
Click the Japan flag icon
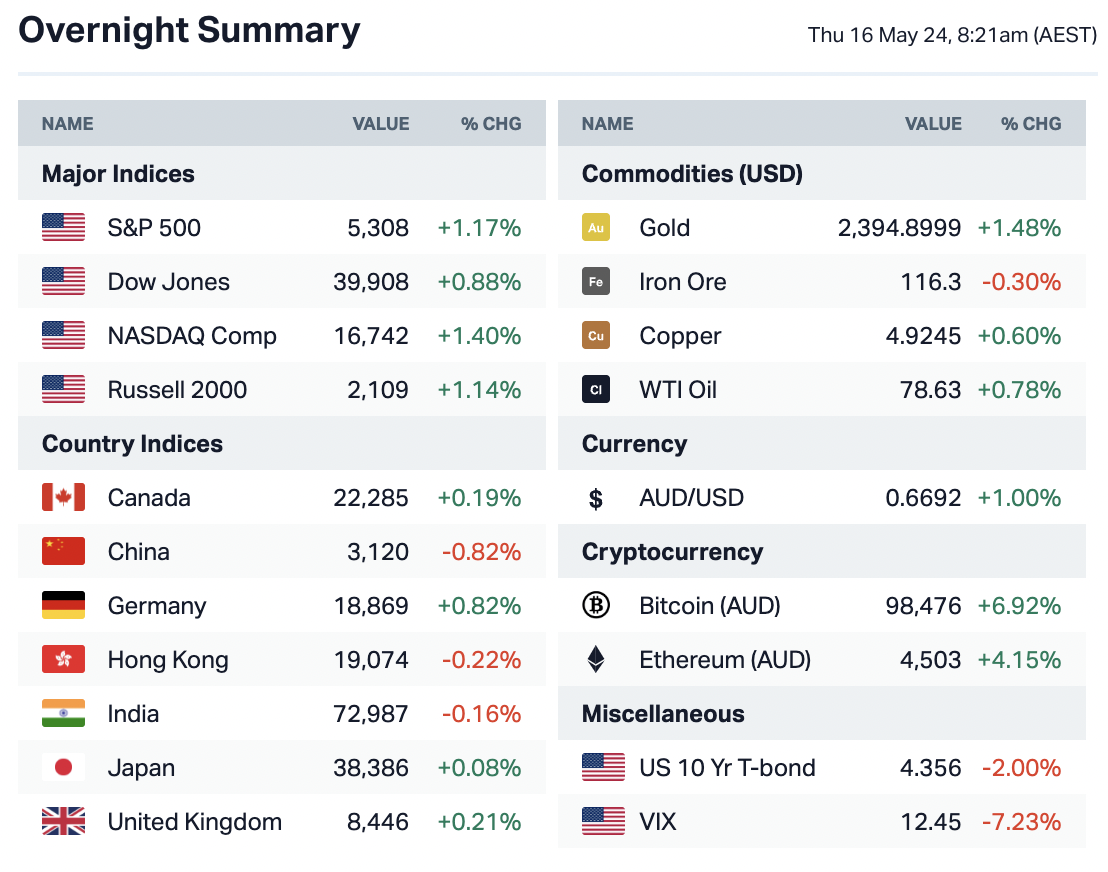(x=63, y=768)
